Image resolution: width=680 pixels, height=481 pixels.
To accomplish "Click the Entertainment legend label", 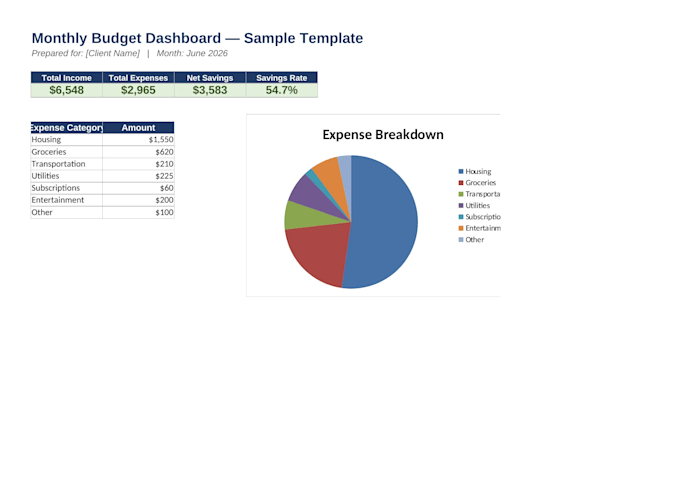I will [483, 228].
